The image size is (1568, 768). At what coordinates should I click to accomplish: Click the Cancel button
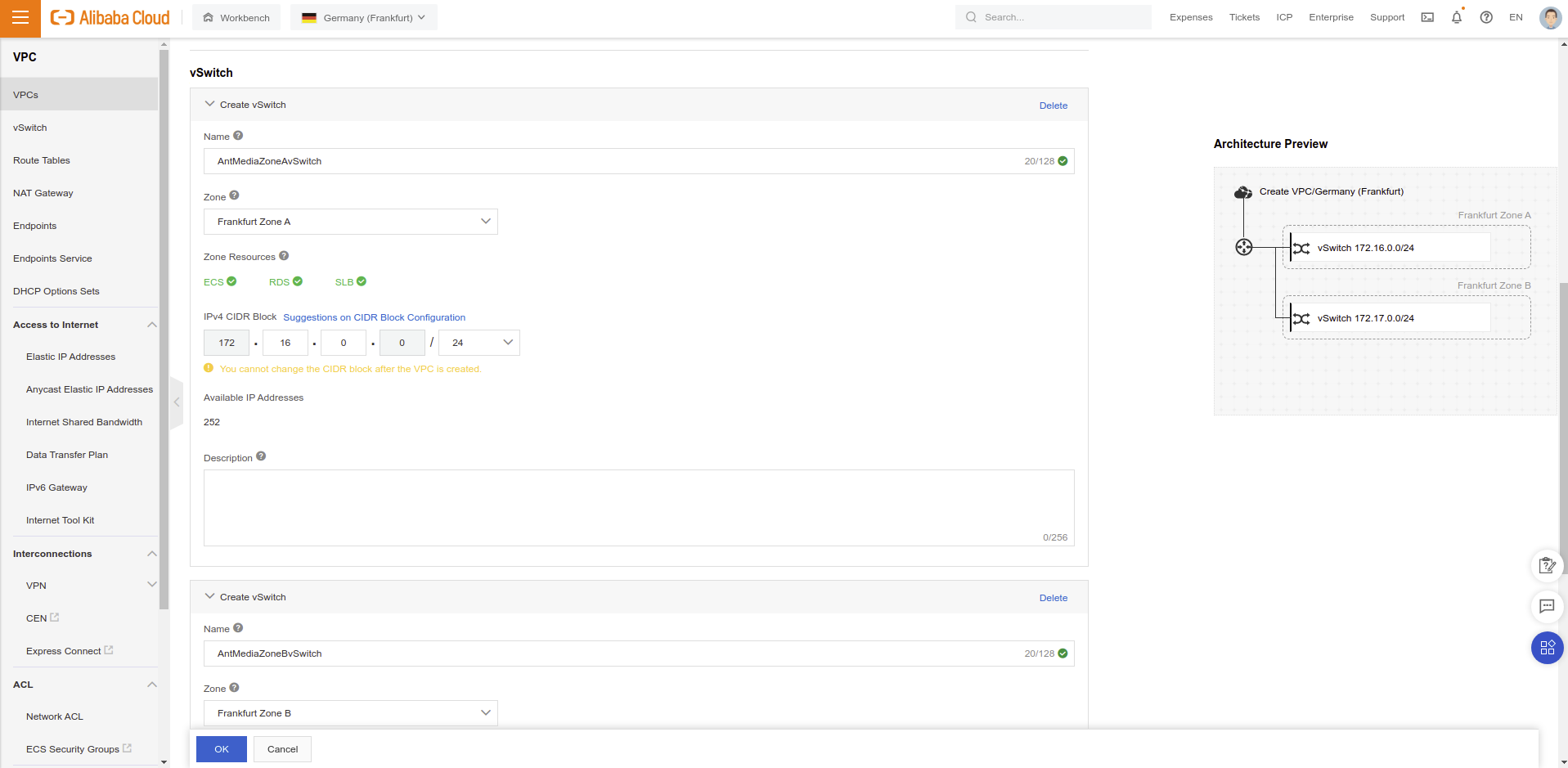(x=282, y=749)
